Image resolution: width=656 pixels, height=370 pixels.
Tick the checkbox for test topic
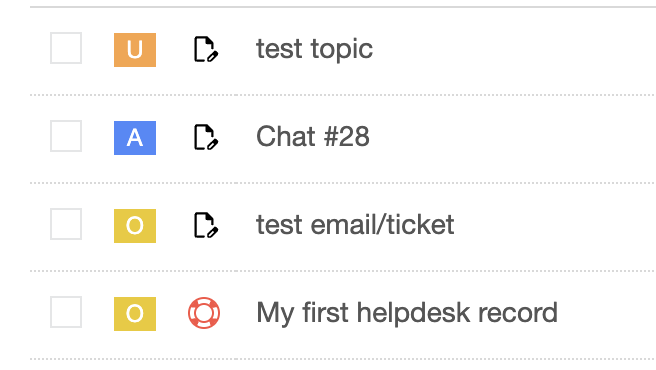(66, 48)
